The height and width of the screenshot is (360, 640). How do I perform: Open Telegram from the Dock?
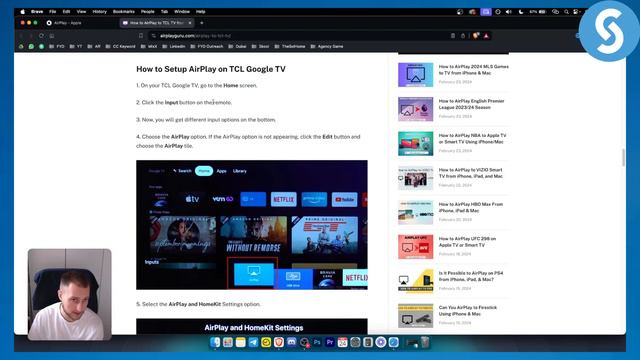[x=253, y=342]
